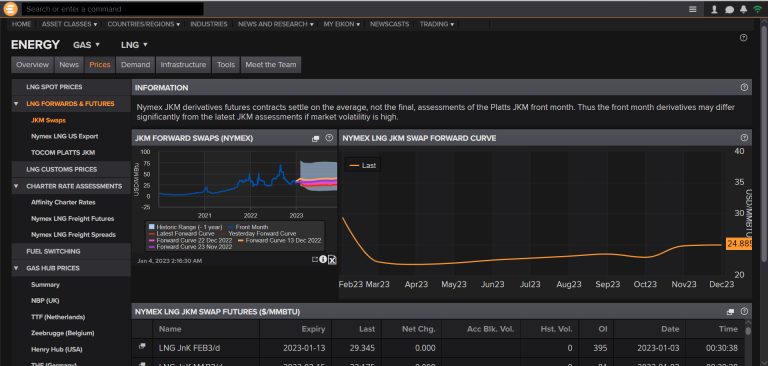Pop out the JKM Forward Swaps panel

pos(315,139)
